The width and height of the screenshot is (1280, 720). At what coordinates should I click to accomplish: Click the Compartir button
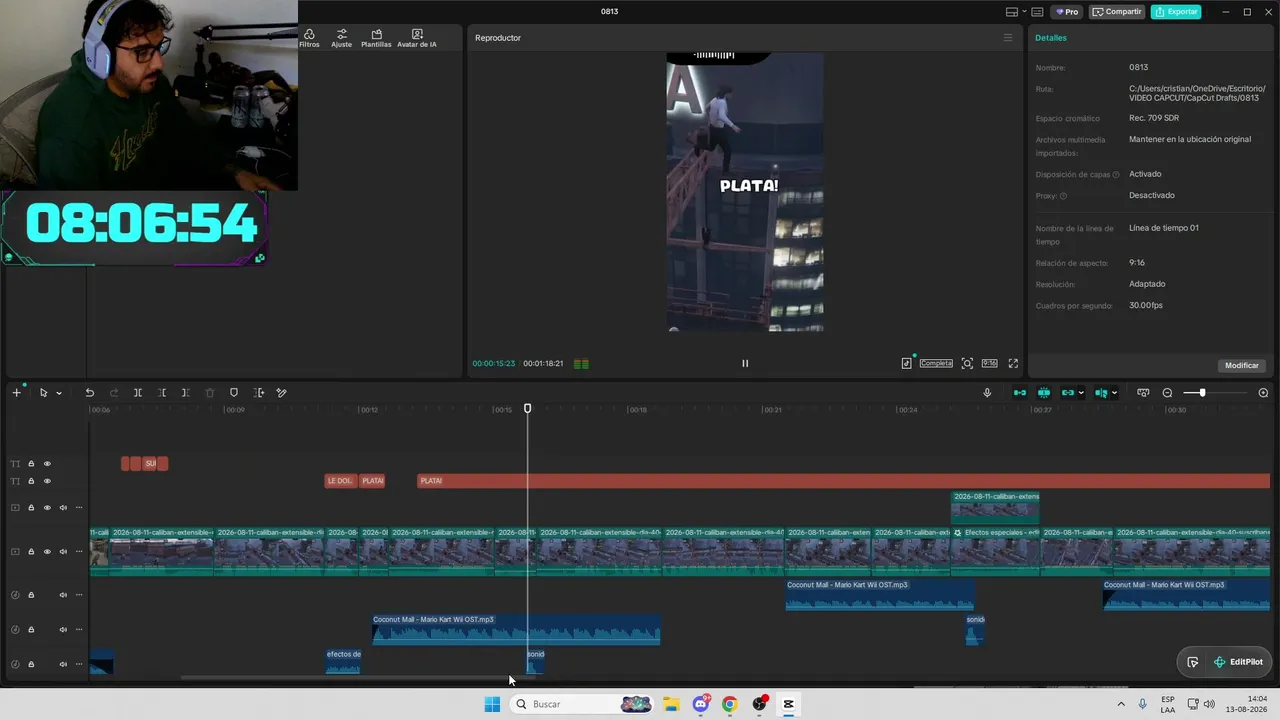1117,12
